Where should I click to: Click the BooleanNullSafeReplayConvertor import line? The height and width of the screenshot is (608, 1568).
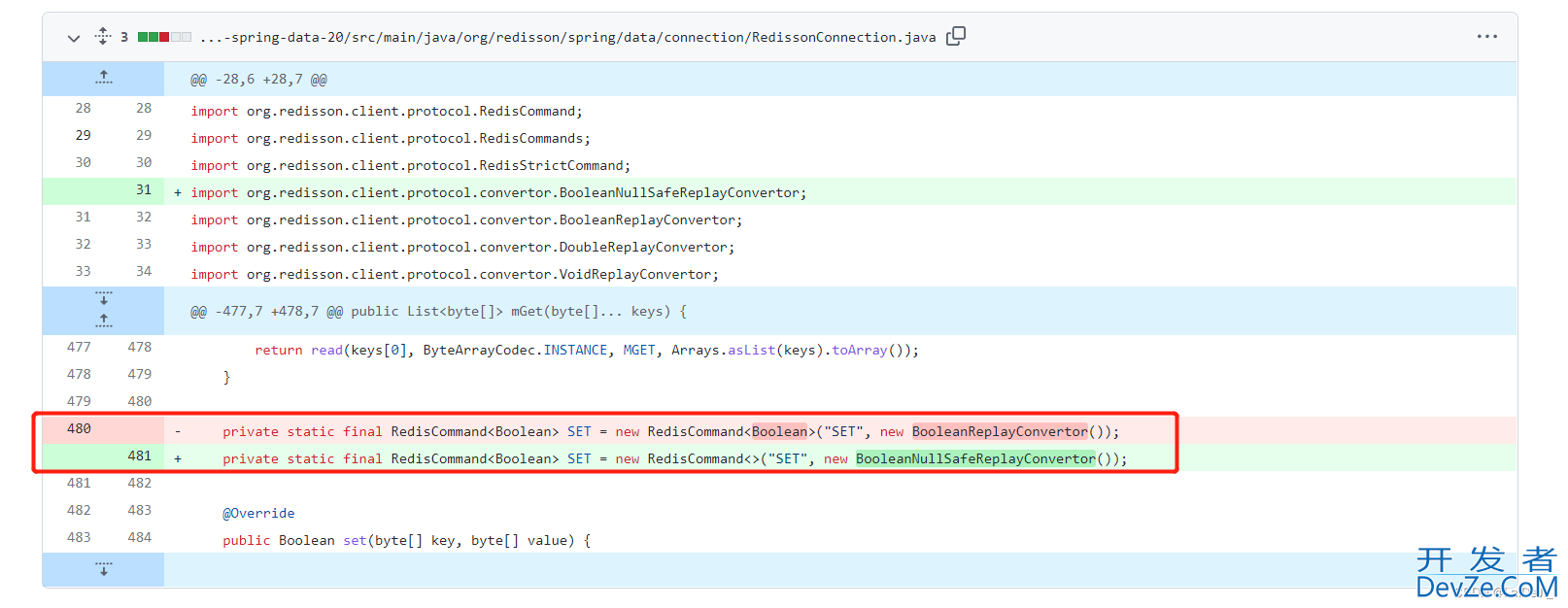498,193
